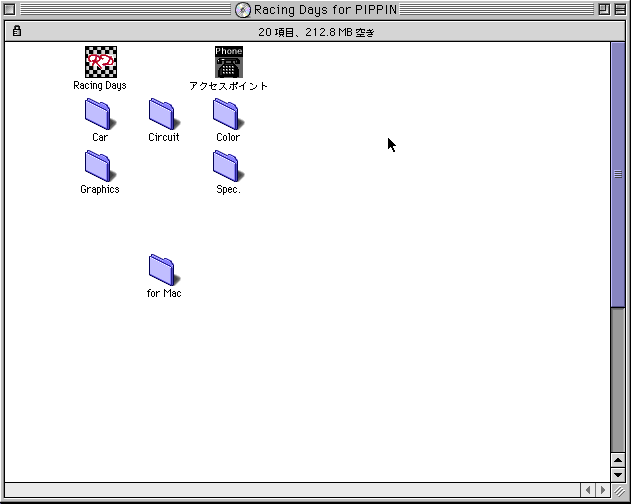Click the window close box
Viewport: 631px width, 504px height.
pos(10,9)
